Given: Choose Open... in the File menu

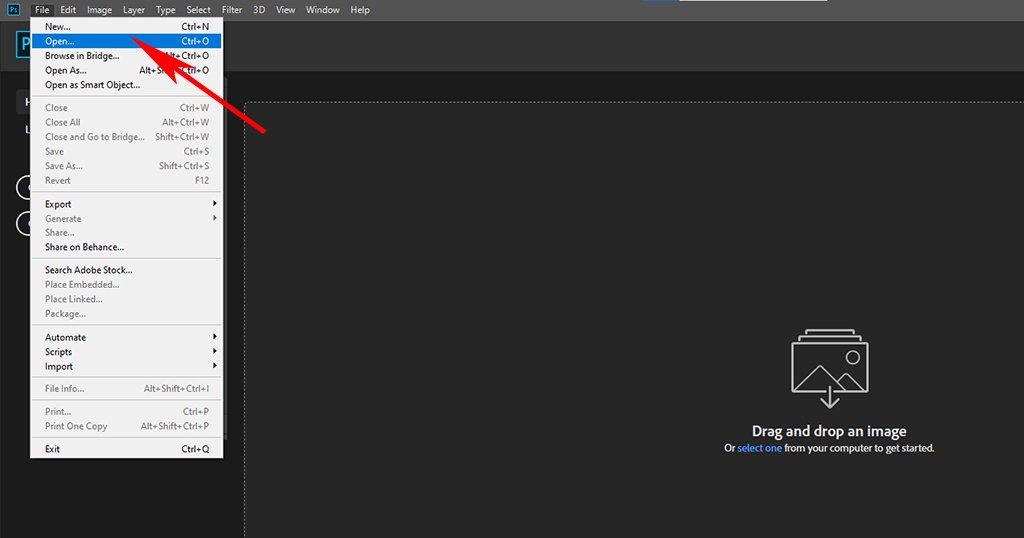Looking at the screenshot, I should click(x=127, y=41).
